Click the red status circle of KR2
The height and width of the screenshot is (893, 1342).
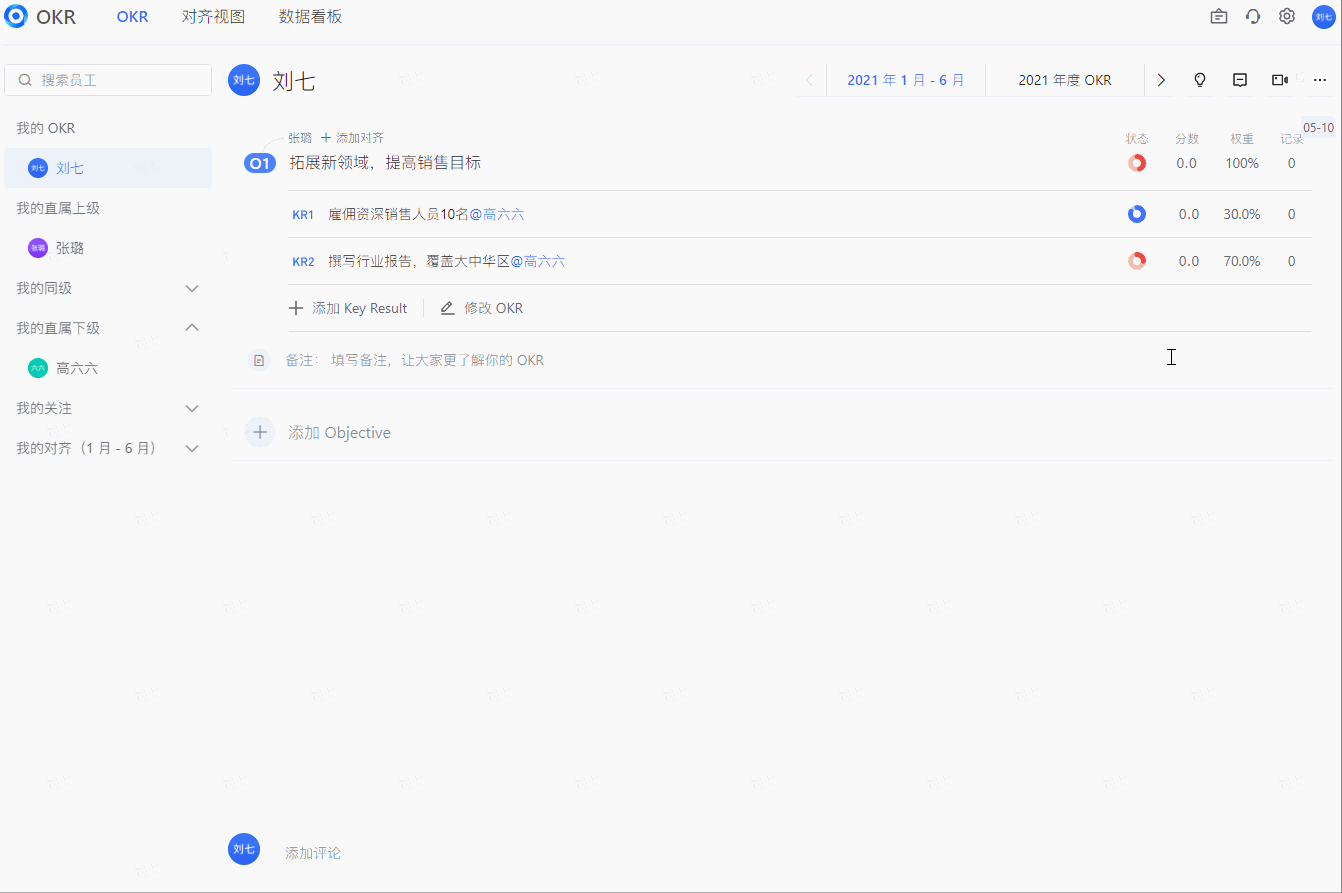click(x=1137, y=260)
